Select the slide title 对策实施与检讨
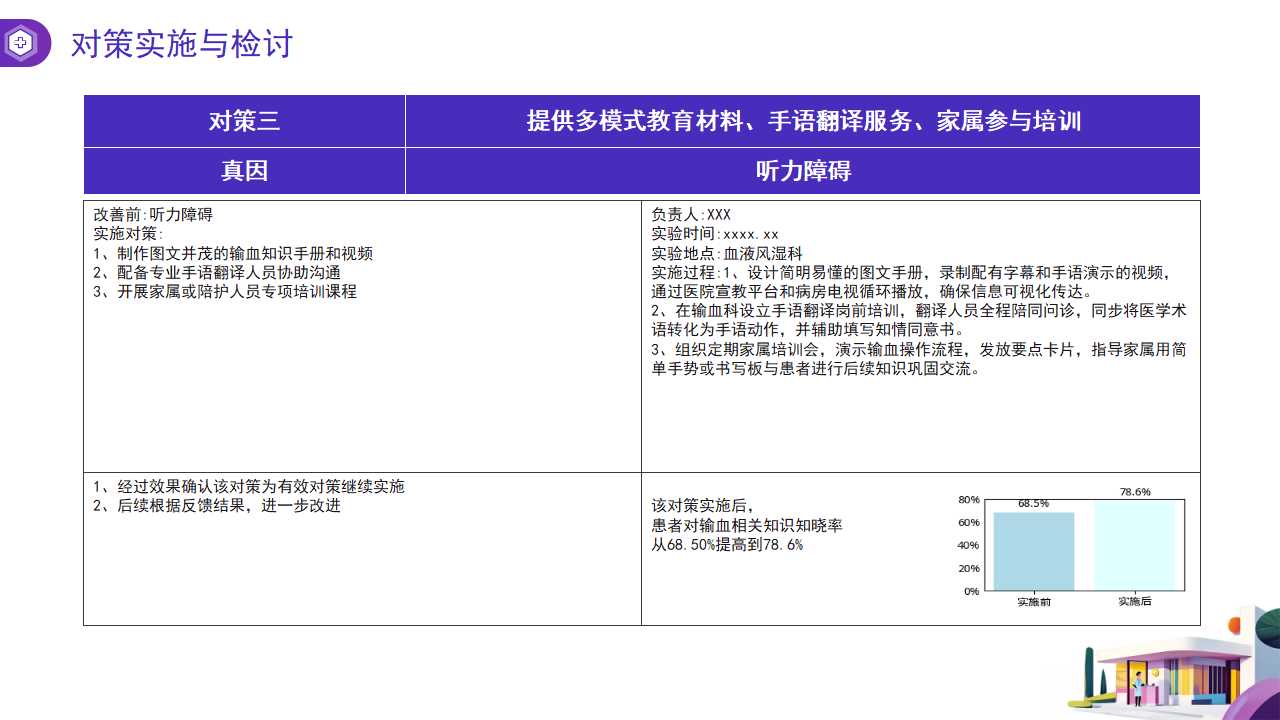The image size is (1280, 720). (x=181, y=44)
